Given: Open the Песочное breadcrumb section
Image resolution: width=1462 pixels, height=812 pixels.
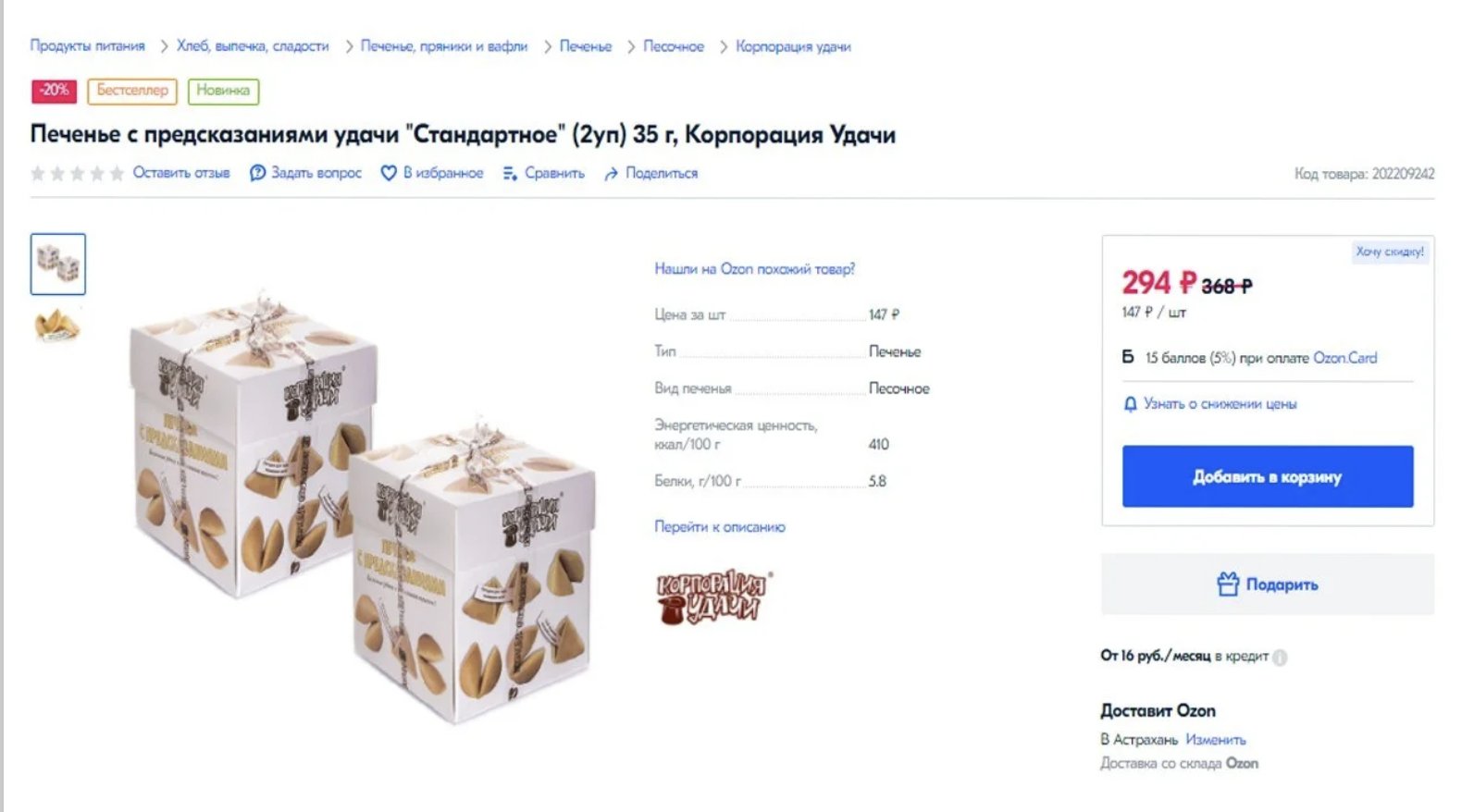Looking at the screenshot, I should 673,45.
